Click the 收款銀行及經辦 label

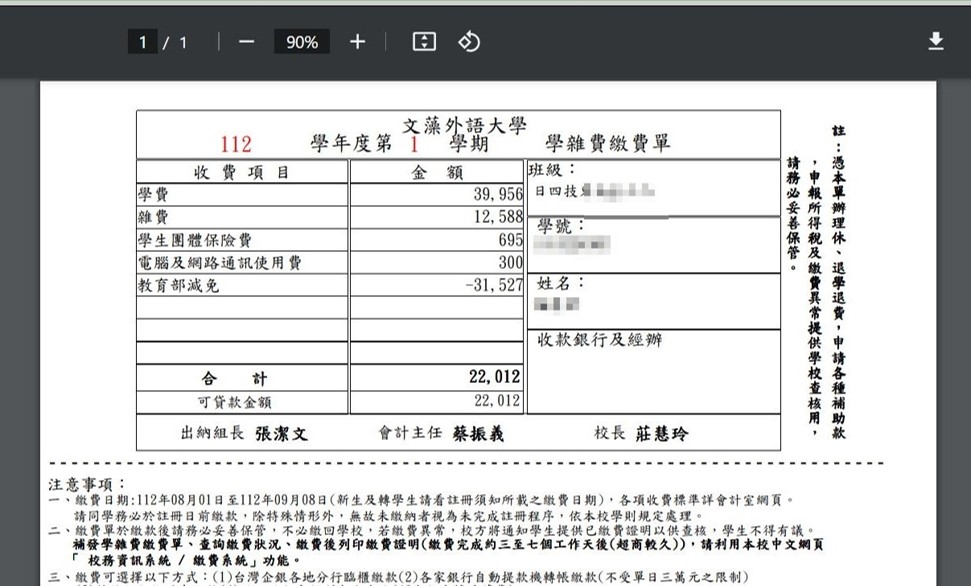(599, 339)
